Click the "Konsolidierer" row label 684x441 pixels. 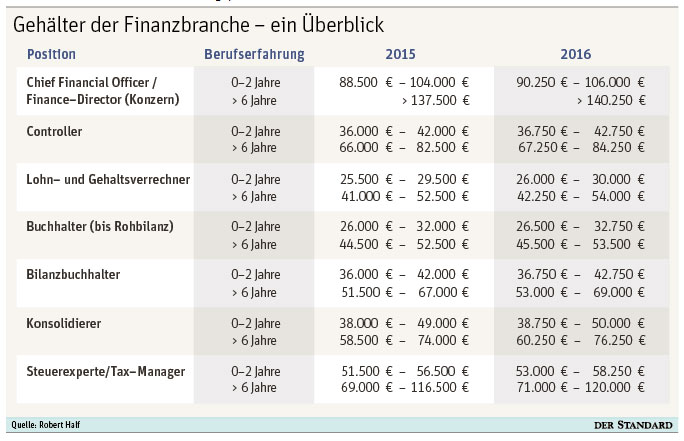pyautogui.click(x=64, y=323)
